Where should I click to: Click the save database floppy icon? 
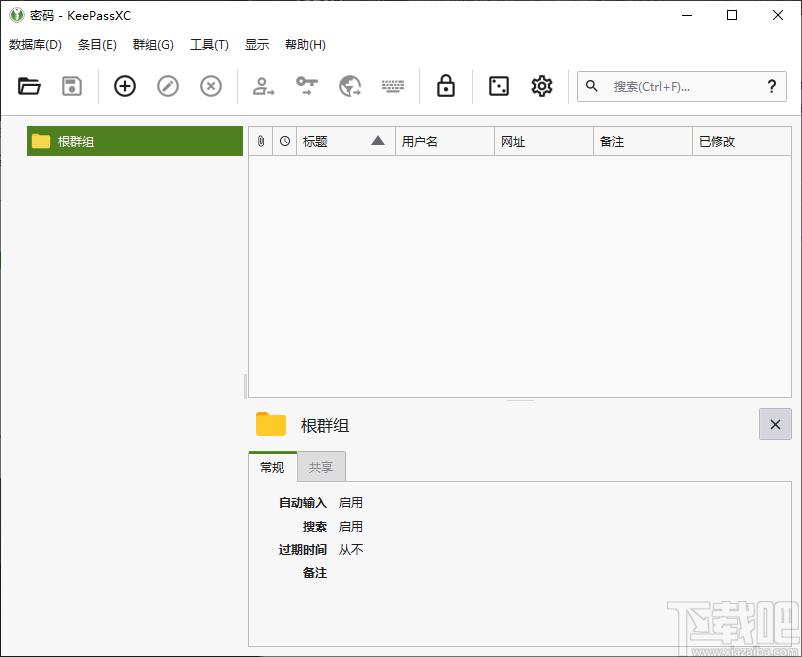click(x=72, y=86)
